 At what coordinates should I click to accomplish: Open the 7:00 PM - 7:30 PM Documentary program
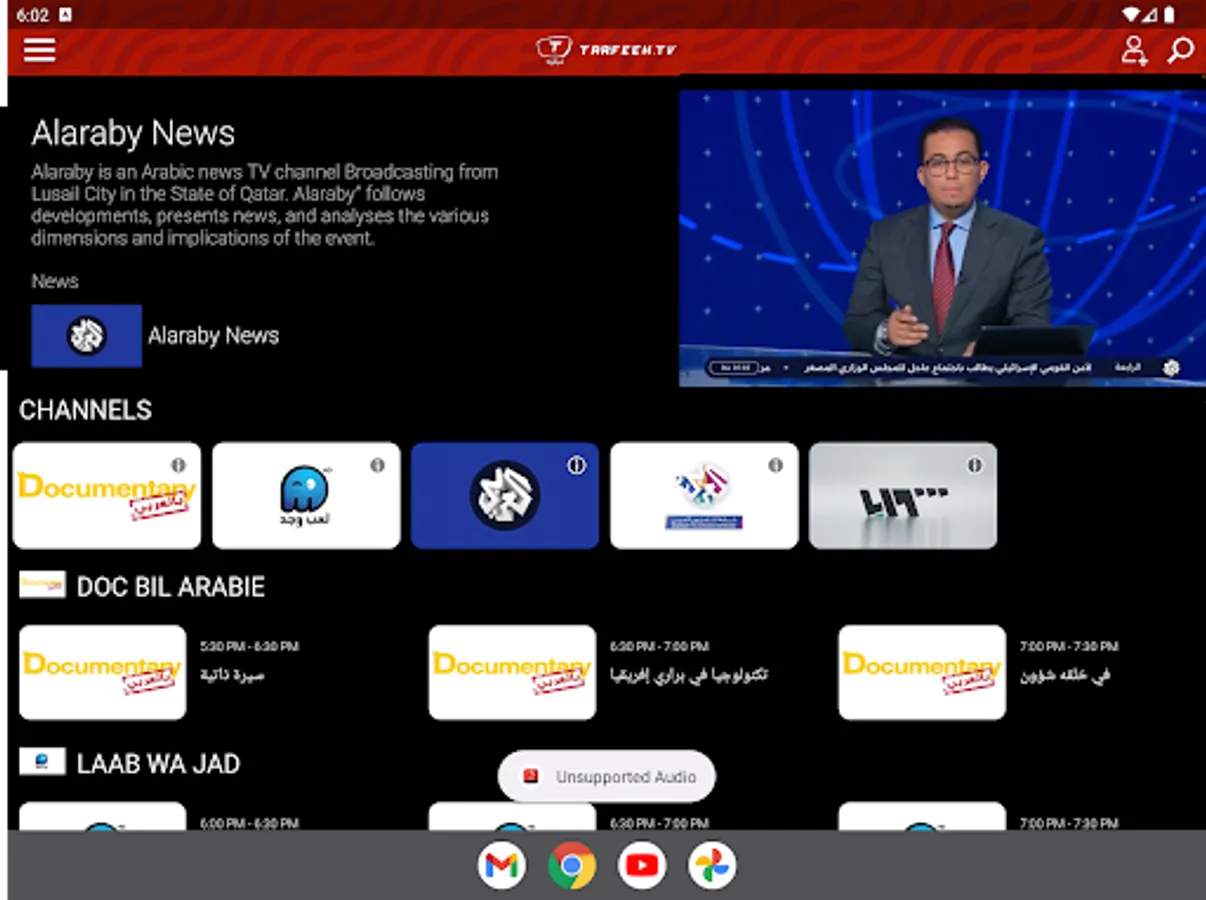922,672
